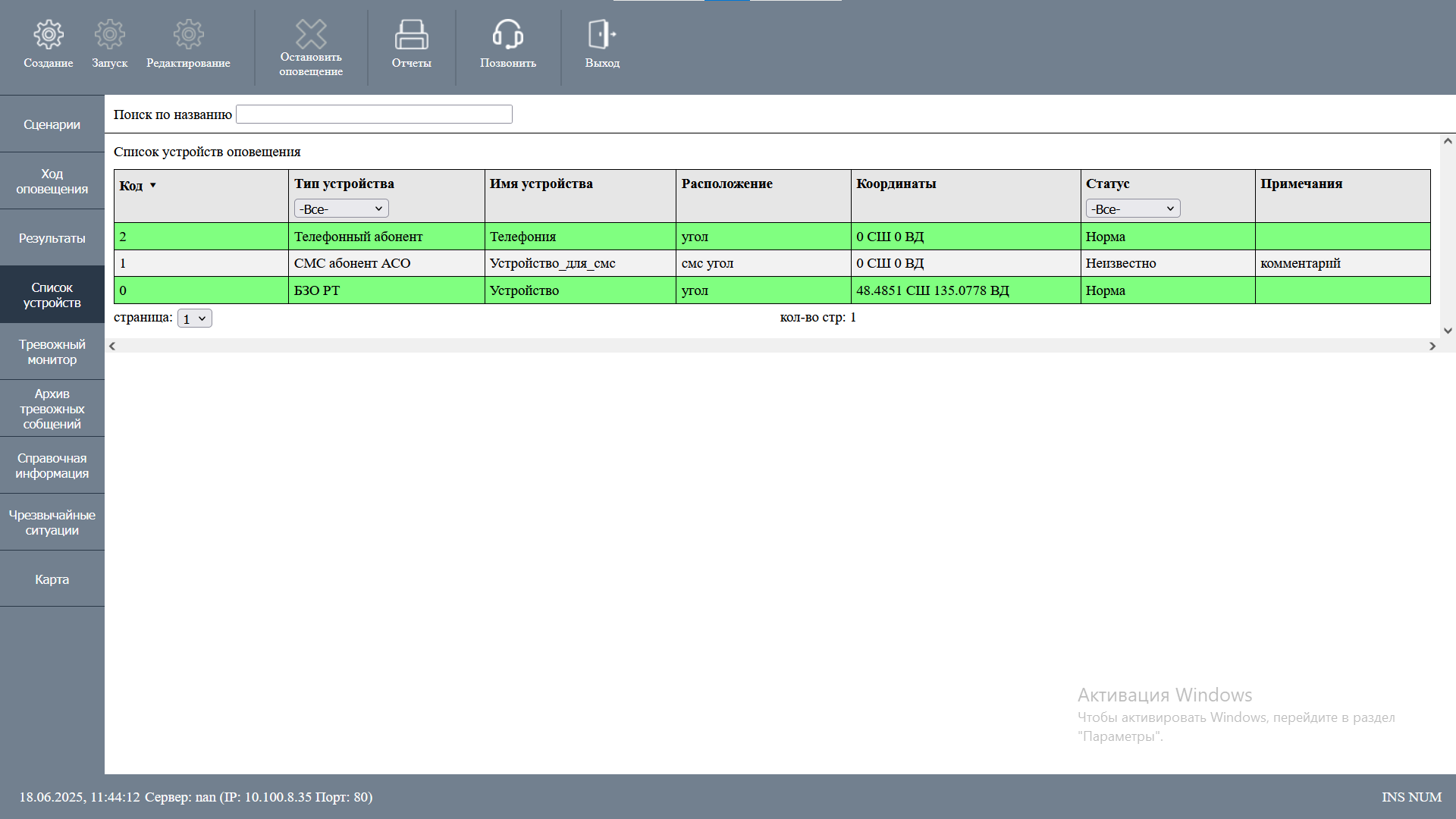Screen dimensions: 1456x819
Task: Open Чрезвычайные ситуации section
Action: click(52, 522)
